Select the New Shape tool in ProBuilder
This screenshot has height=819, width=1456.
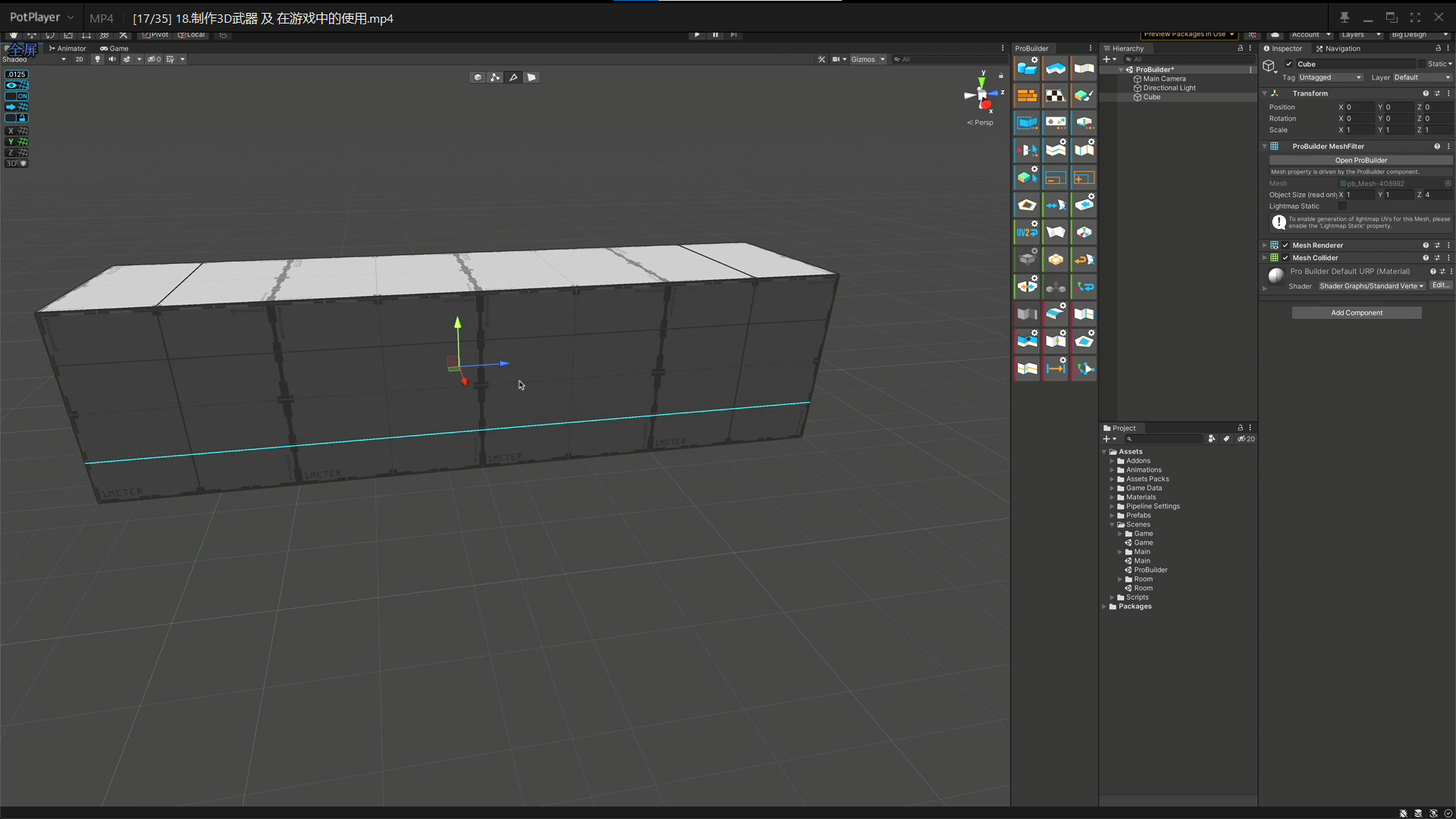coord(1028,68)
